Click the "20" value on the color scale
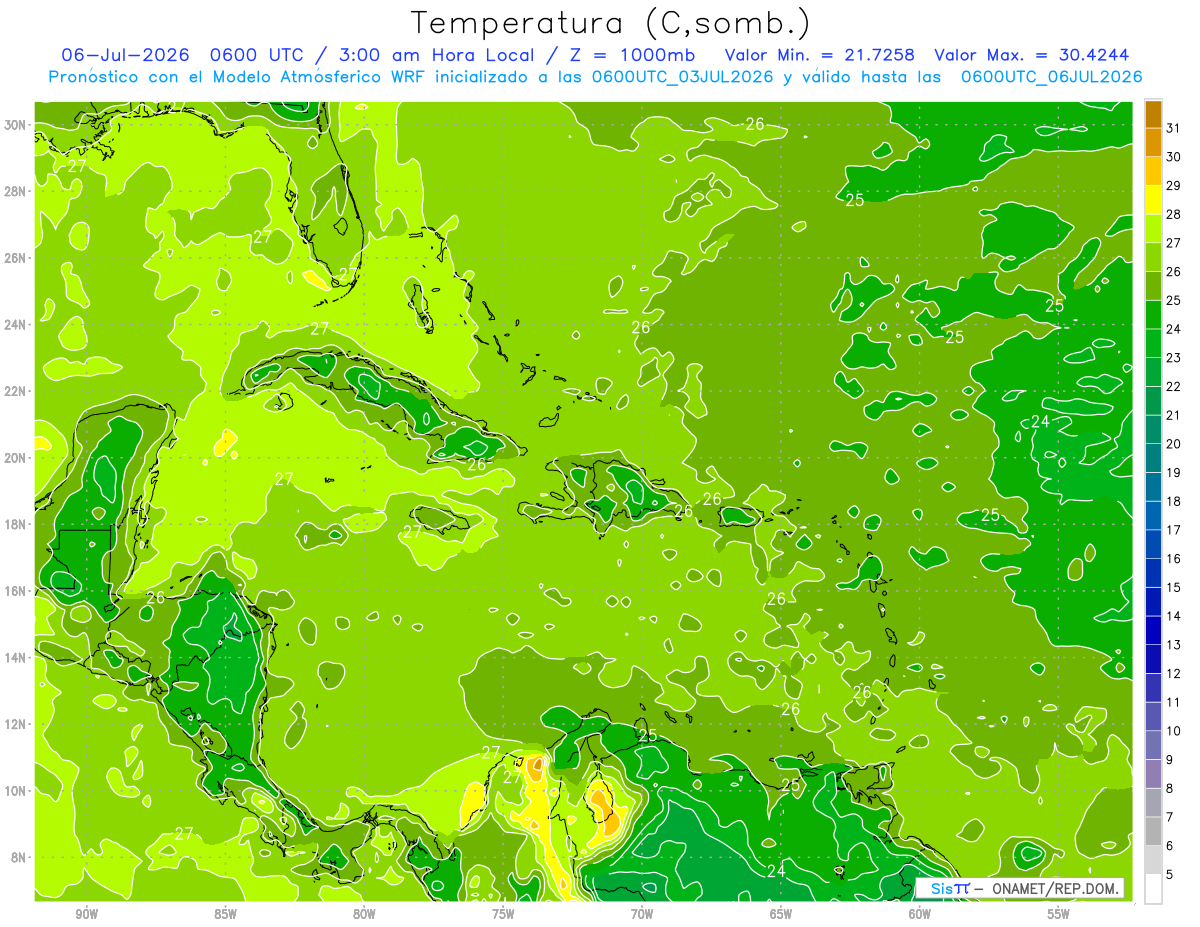Viewport: 1200px width, 927px height. click(1174, 444)
